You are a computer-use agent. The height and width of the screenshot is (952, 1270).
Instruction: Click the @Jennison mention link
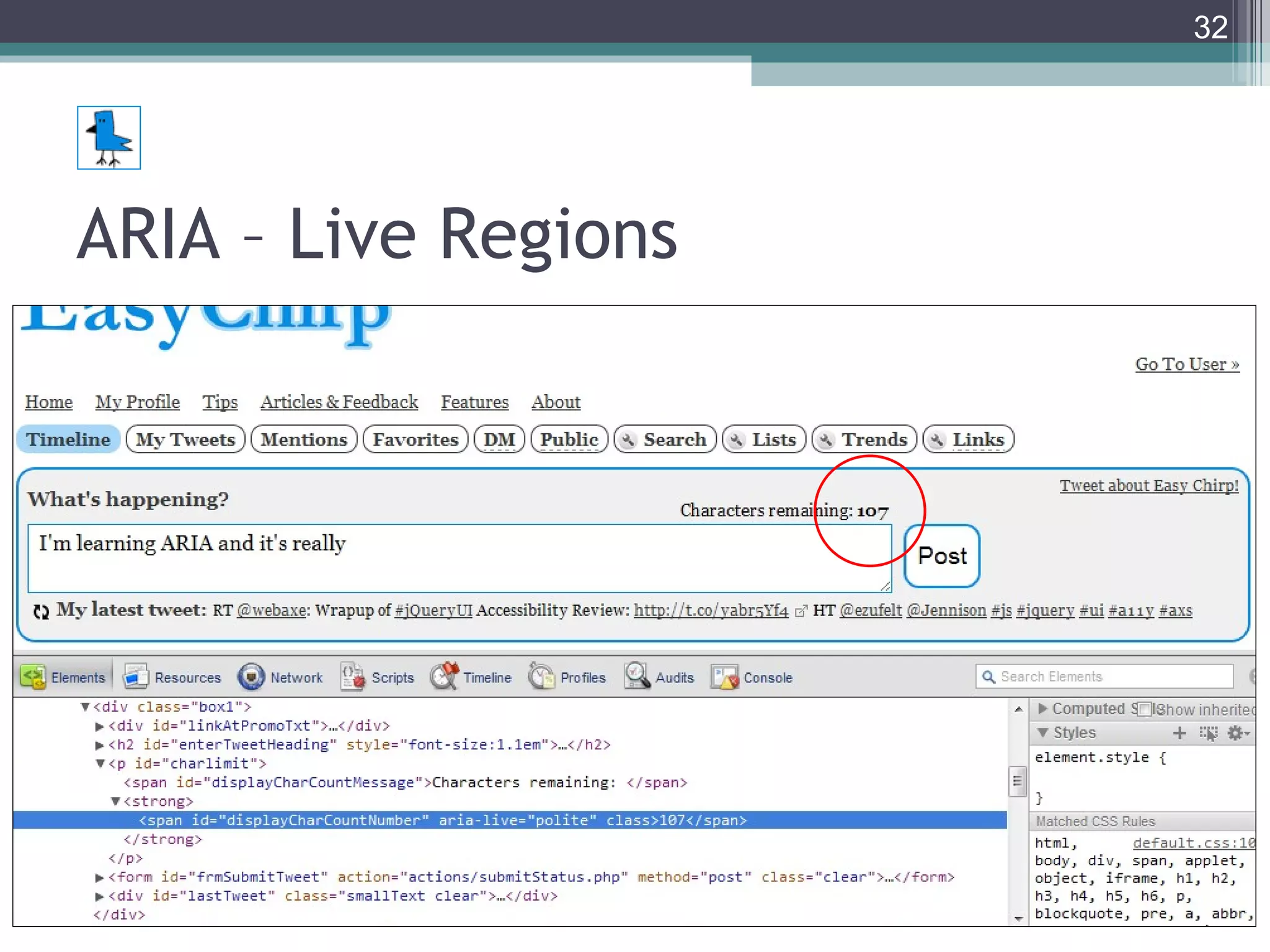946,610
